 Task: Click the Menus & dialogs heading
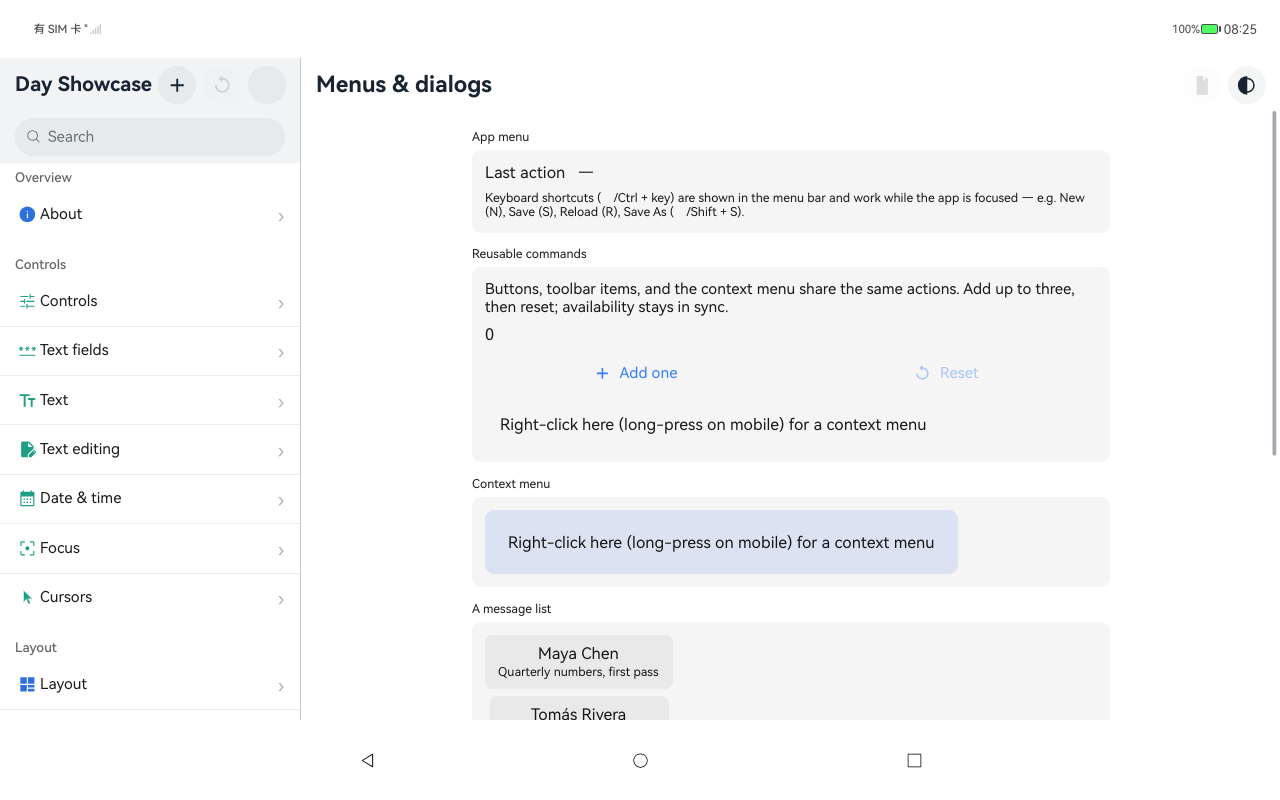(x=404, y=85)
